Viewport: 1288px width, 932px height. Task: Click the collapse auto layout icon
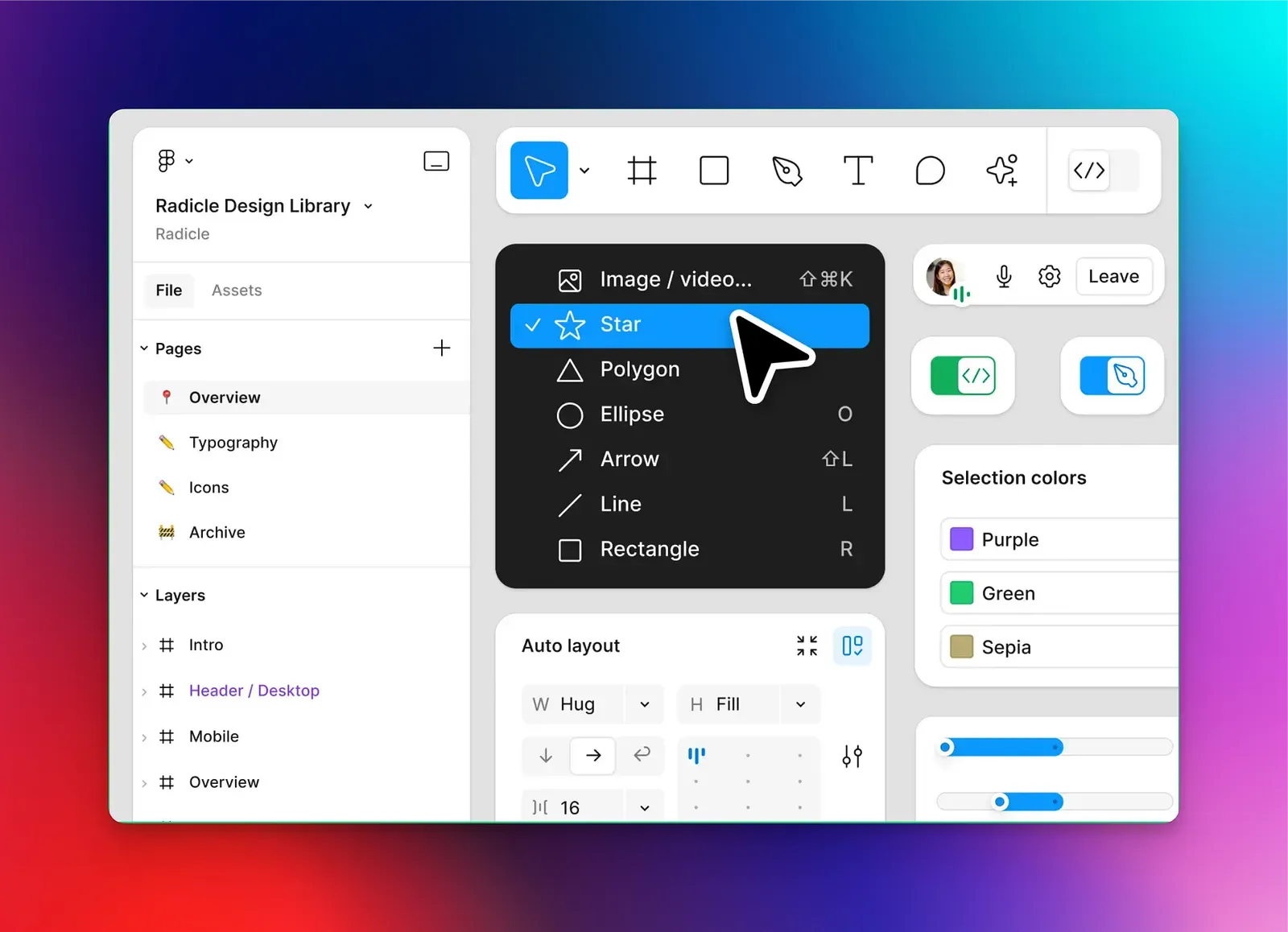(807, 645)
